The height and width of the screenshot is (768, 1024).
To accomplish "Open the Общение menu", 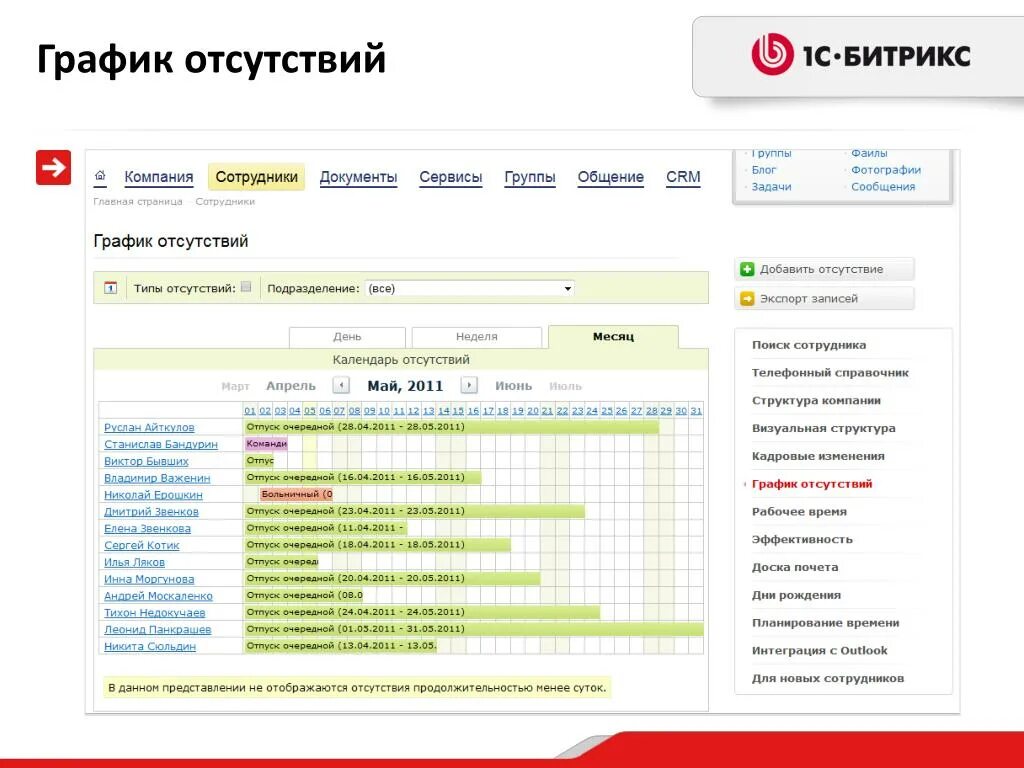I will tap(611, 177).
